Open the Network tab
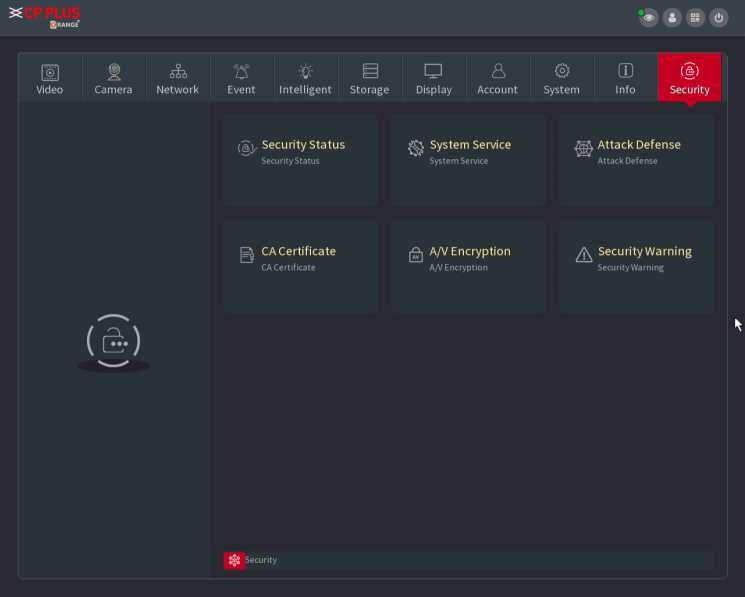745x597 pixels. [178, 78]
